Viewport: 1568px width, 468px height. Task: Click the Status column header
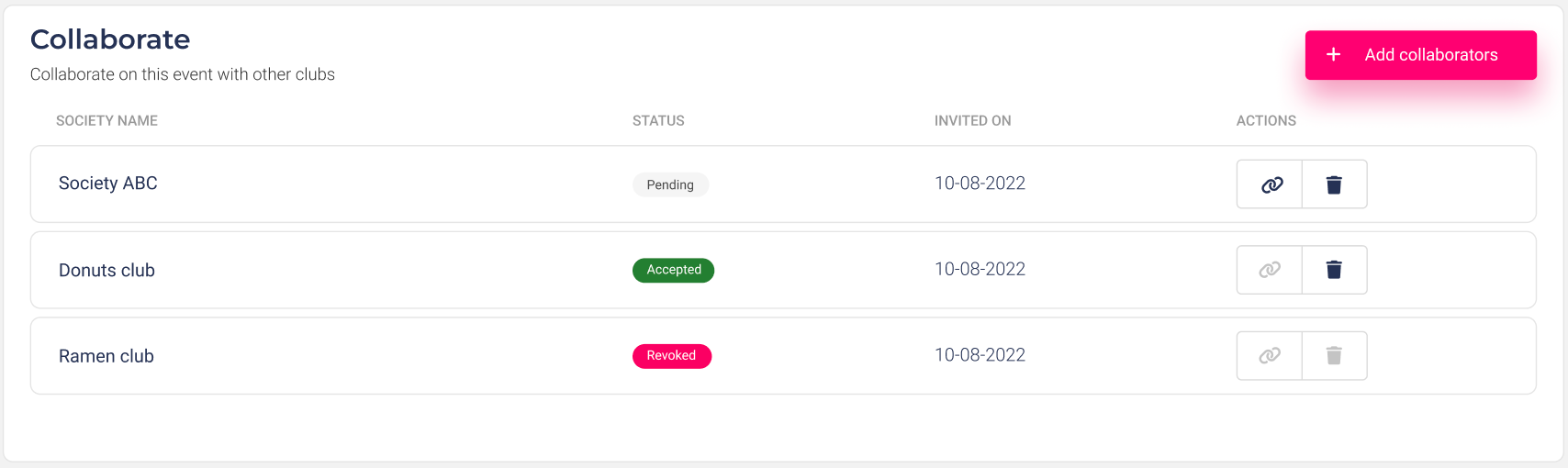point(658,121)
